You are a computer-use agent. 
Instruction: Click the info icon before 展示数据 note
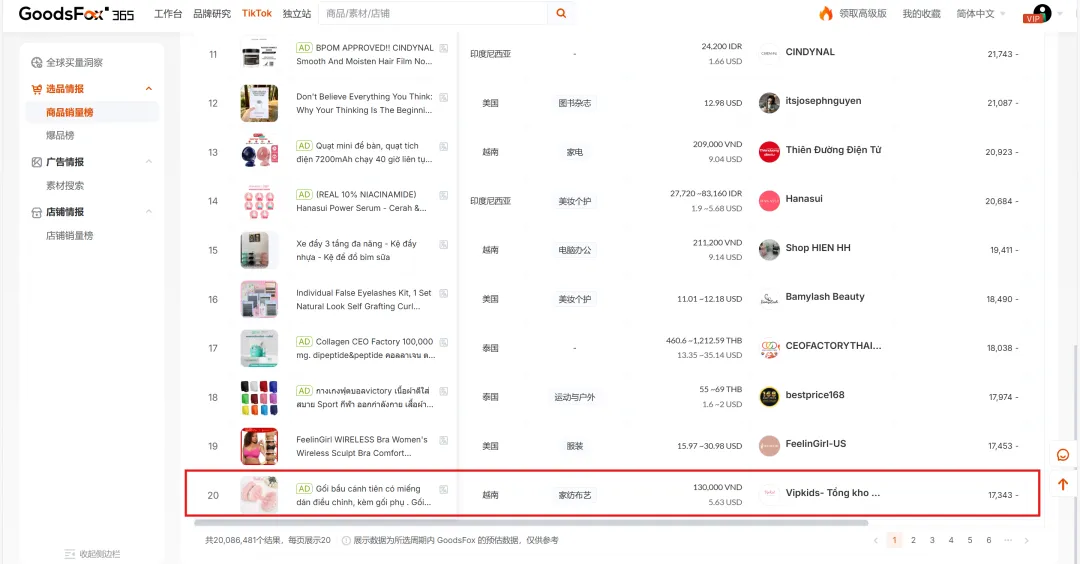(x=346, y=541)
